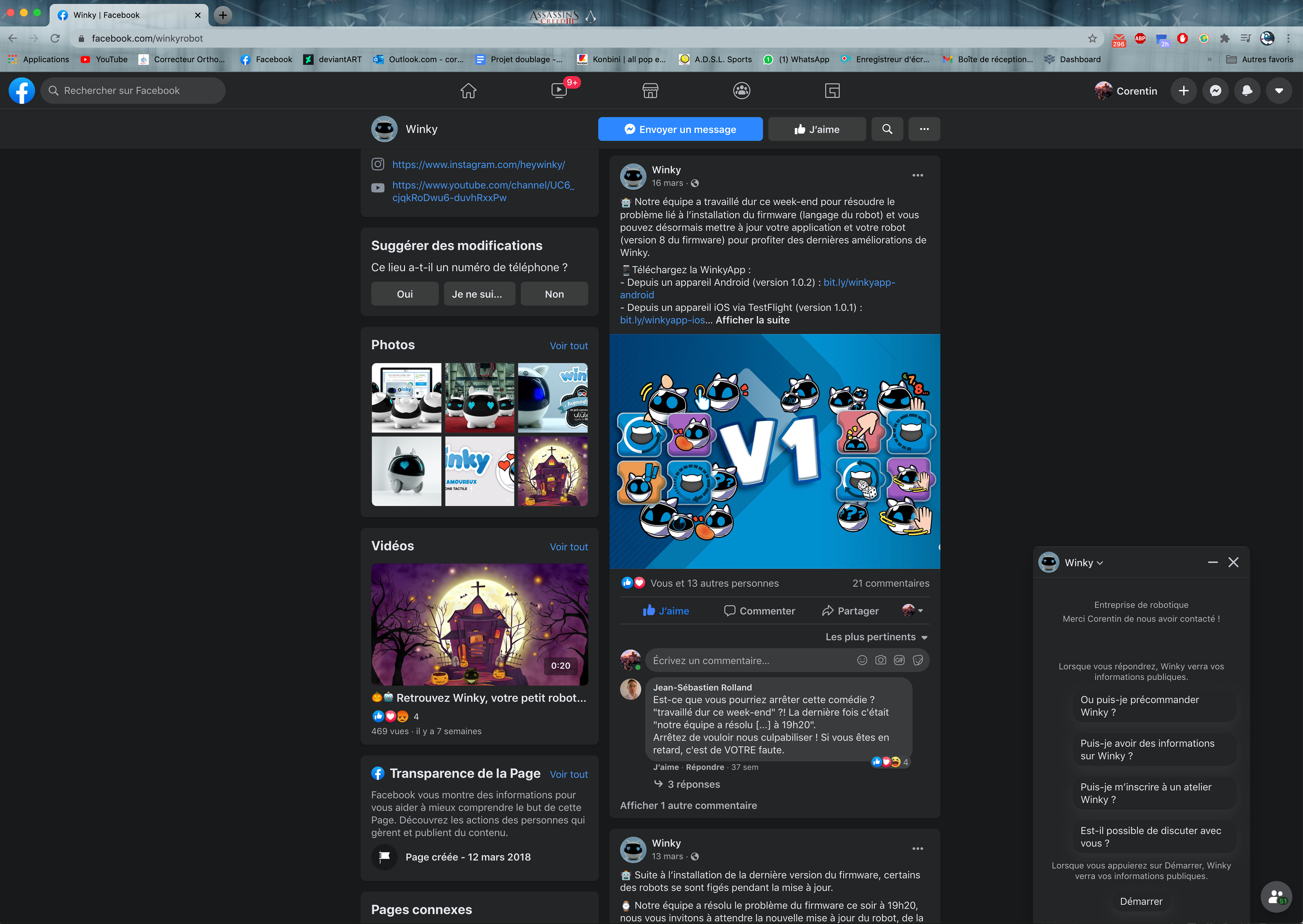Image resolution: width=1303 pixels, height=924 pixels.
Task: Open the YouTube bookmark
Action: [104, 59]
